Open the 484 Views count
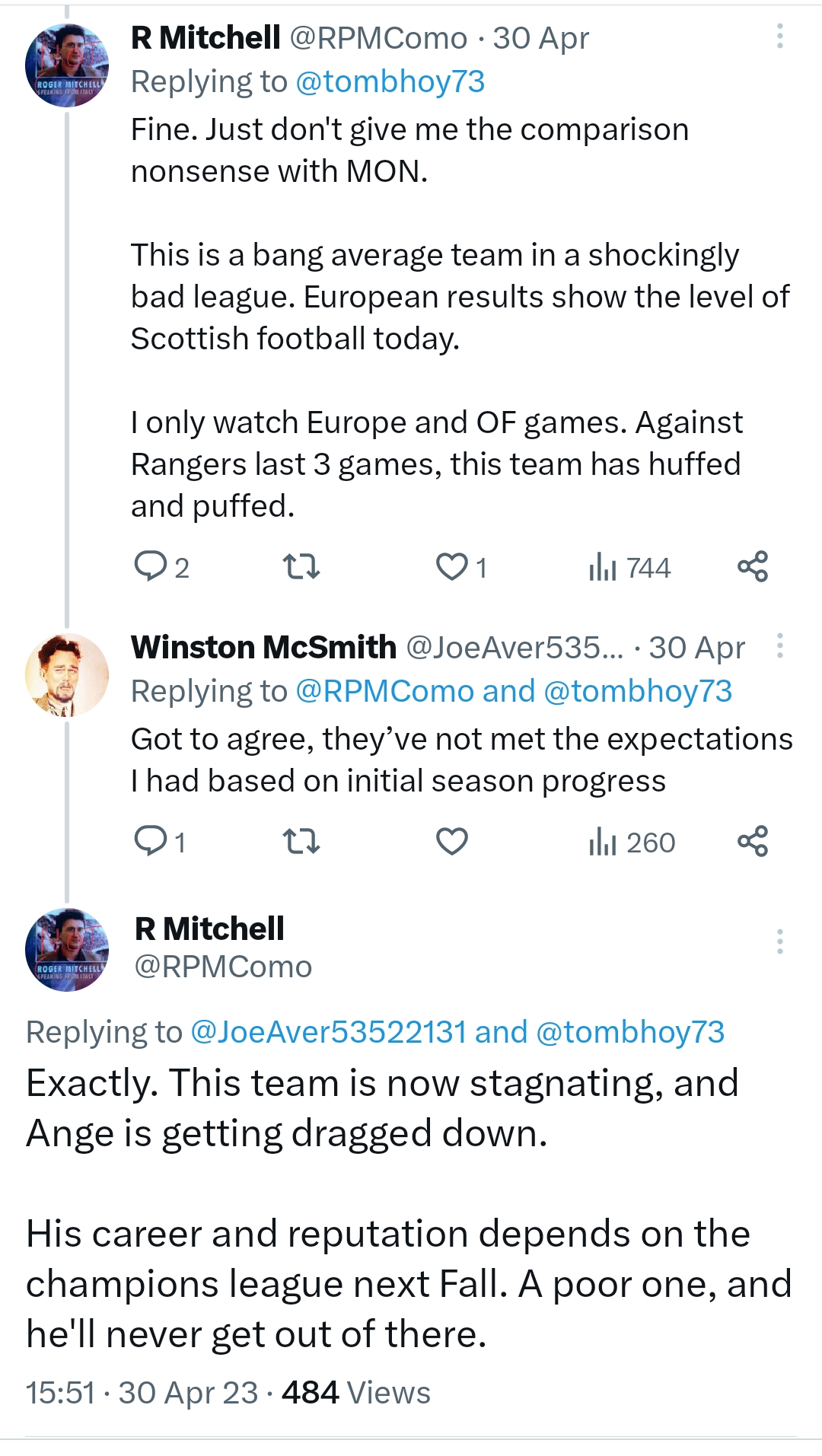 coord(355,1393)
